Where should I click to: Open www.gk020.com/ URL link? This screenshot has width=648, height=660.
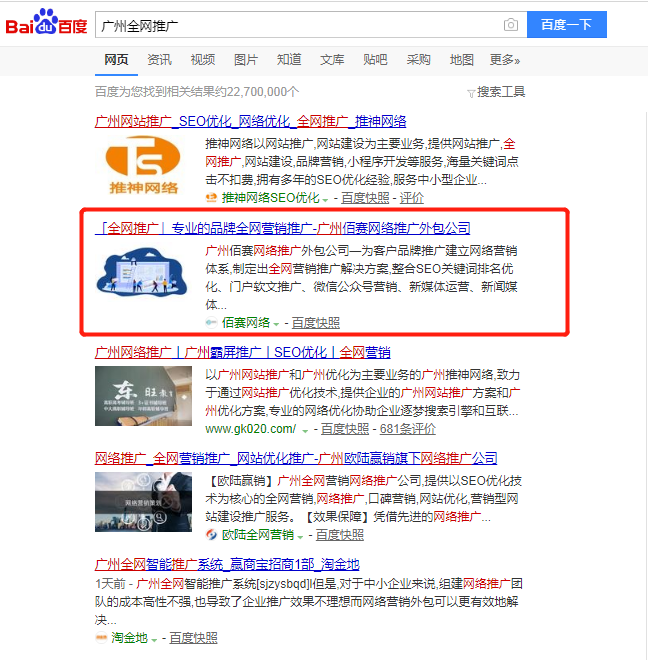click(x=251, y=429)
